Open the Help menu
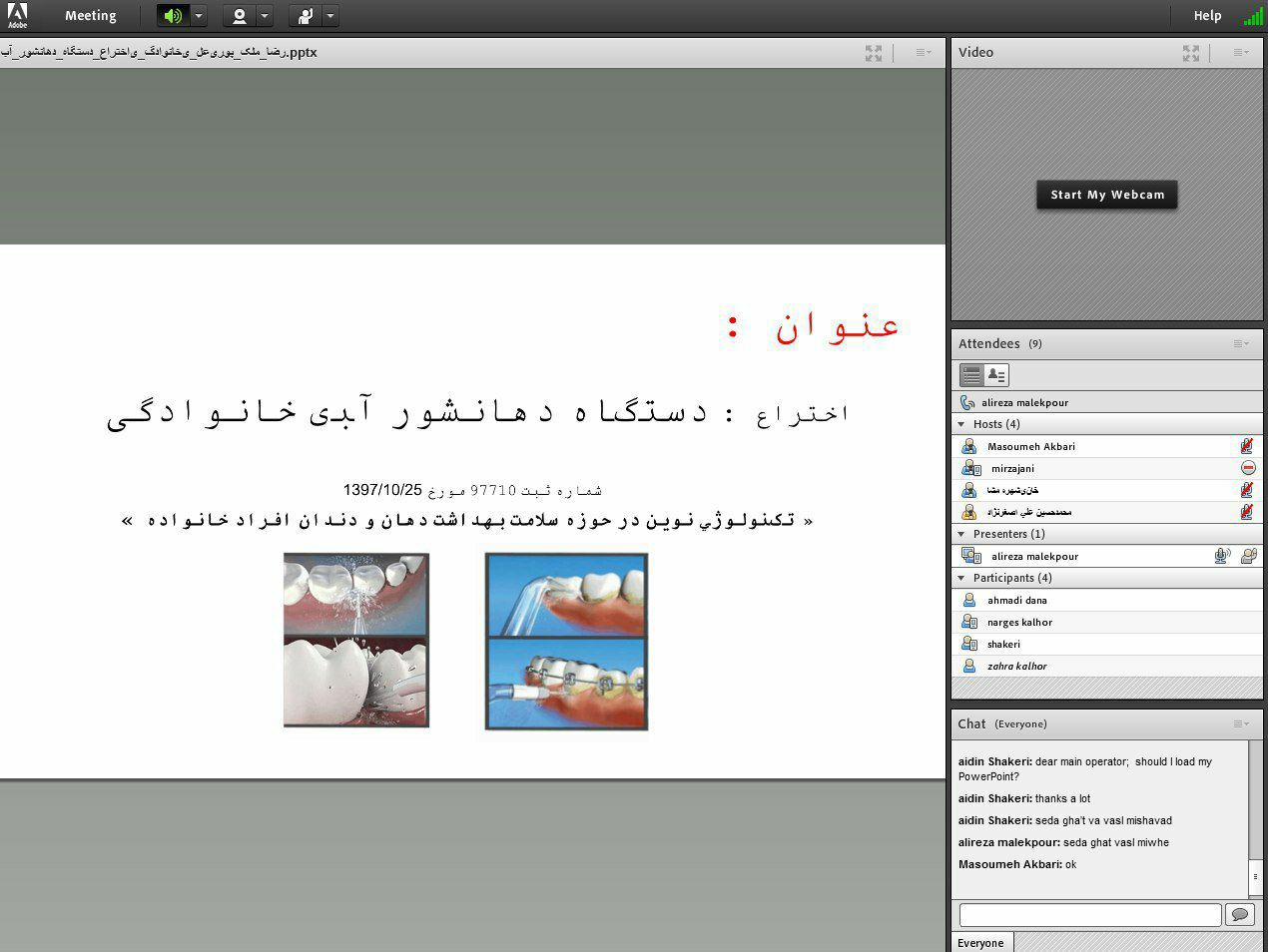Image resolution: width=1268 pixels, height=952 pixels. pyautogui.click(x=1207, y=16)
